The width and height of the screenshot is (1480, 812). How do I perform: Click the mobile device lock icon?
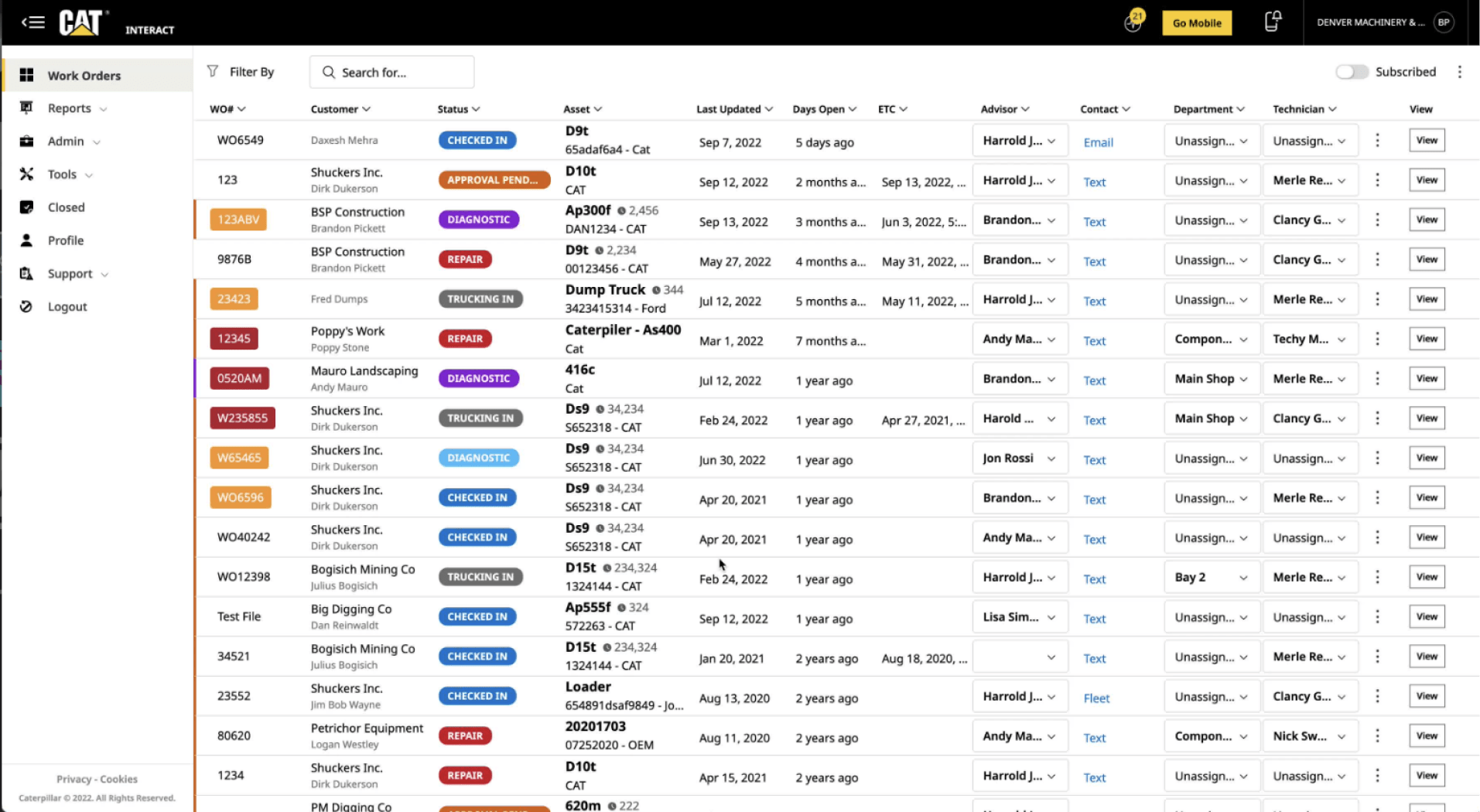[1273, 22]
